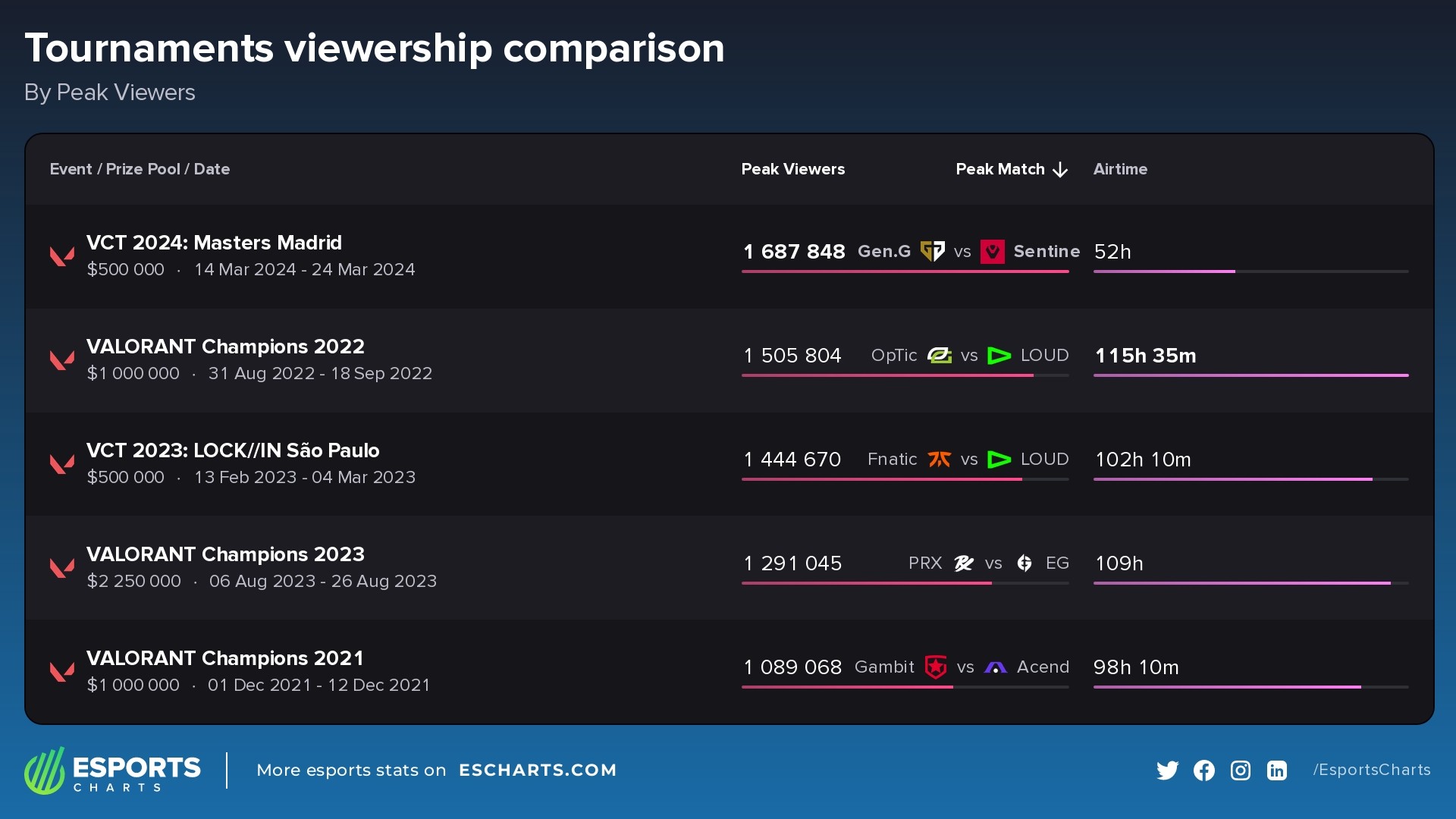Click the Sentinels logo in the peak match

(993, 251)
